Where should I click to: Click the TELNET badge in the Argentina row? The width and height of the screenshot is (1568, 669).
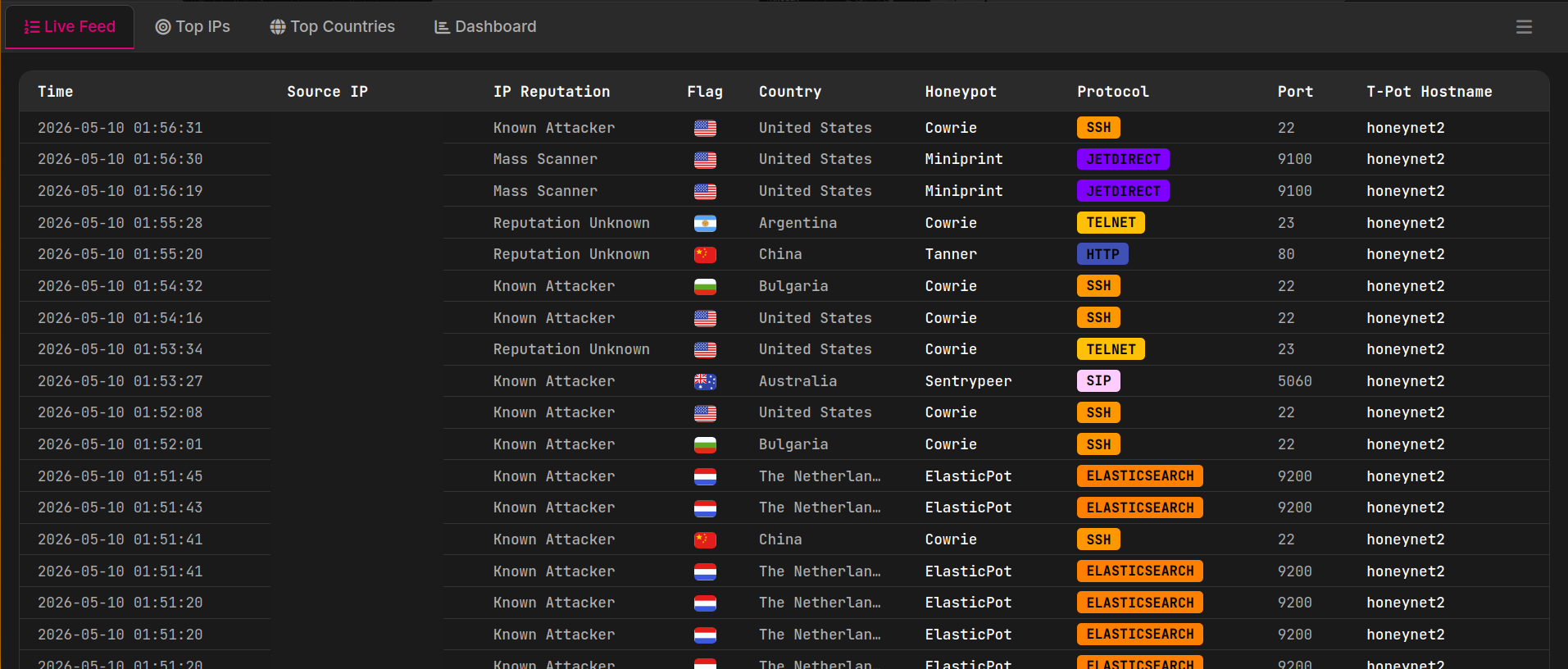1111,223
